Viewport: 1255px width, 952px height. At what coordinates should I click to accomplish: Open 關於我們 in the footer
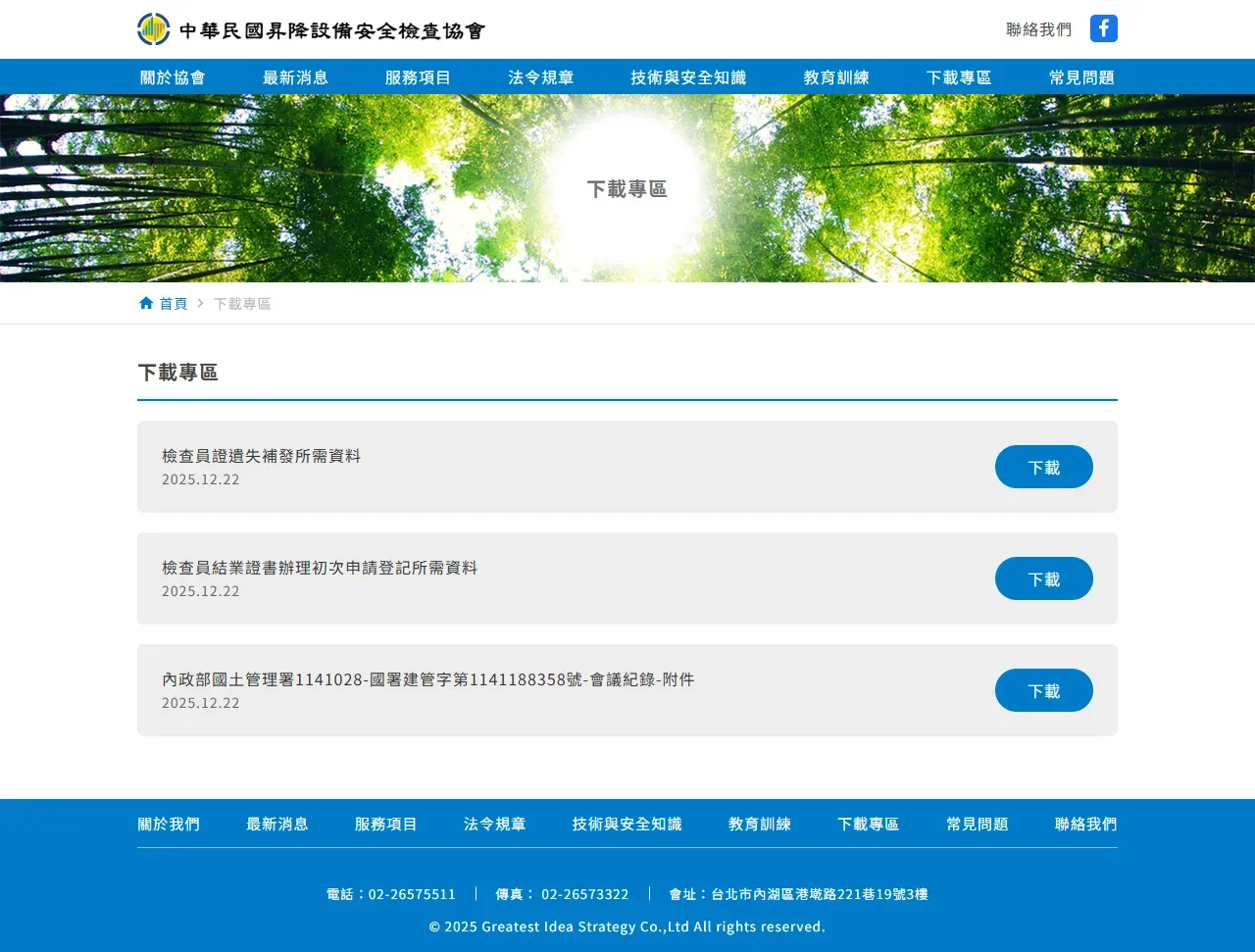[169, 825]
